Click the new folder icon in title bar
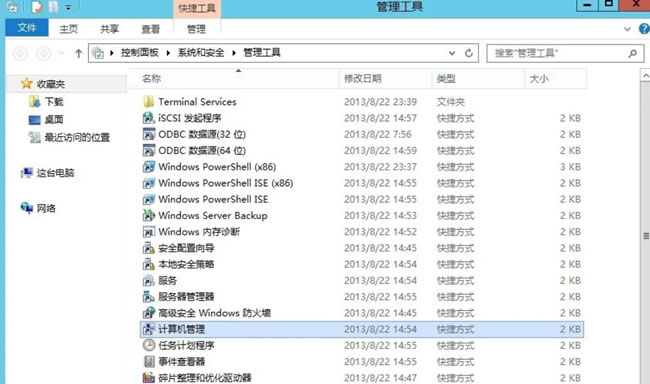Image resolution: width=650 pixels, height=384 pixels. (x=53, y=7)
